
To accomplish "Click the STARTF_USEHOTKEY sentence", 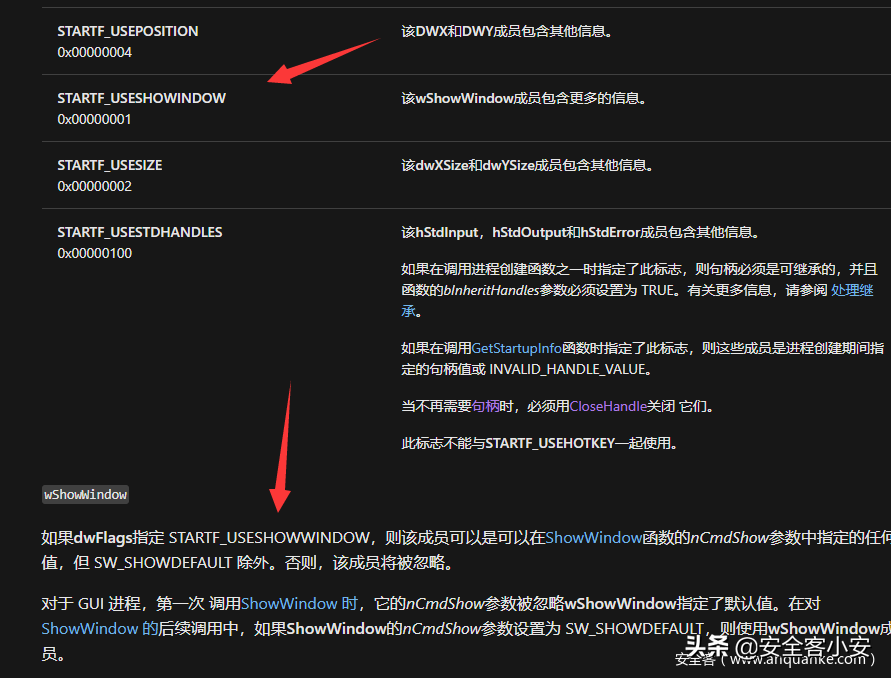I will click(x=539, y=443).
